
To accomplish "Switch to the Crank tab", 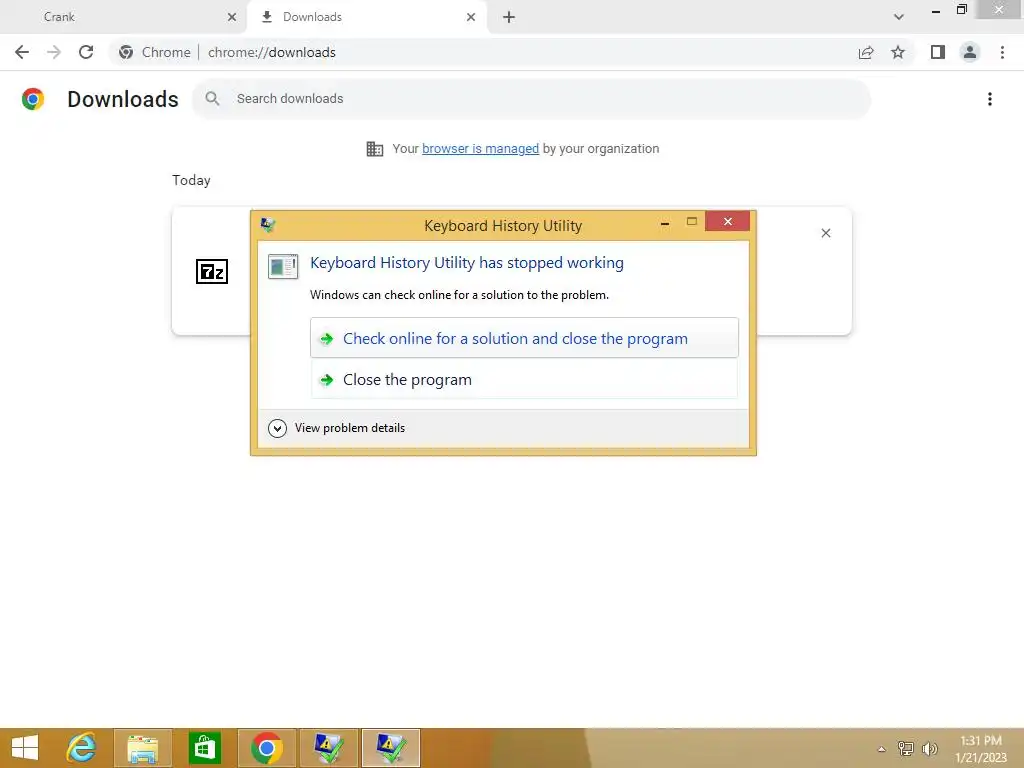I will coord(124,17).
